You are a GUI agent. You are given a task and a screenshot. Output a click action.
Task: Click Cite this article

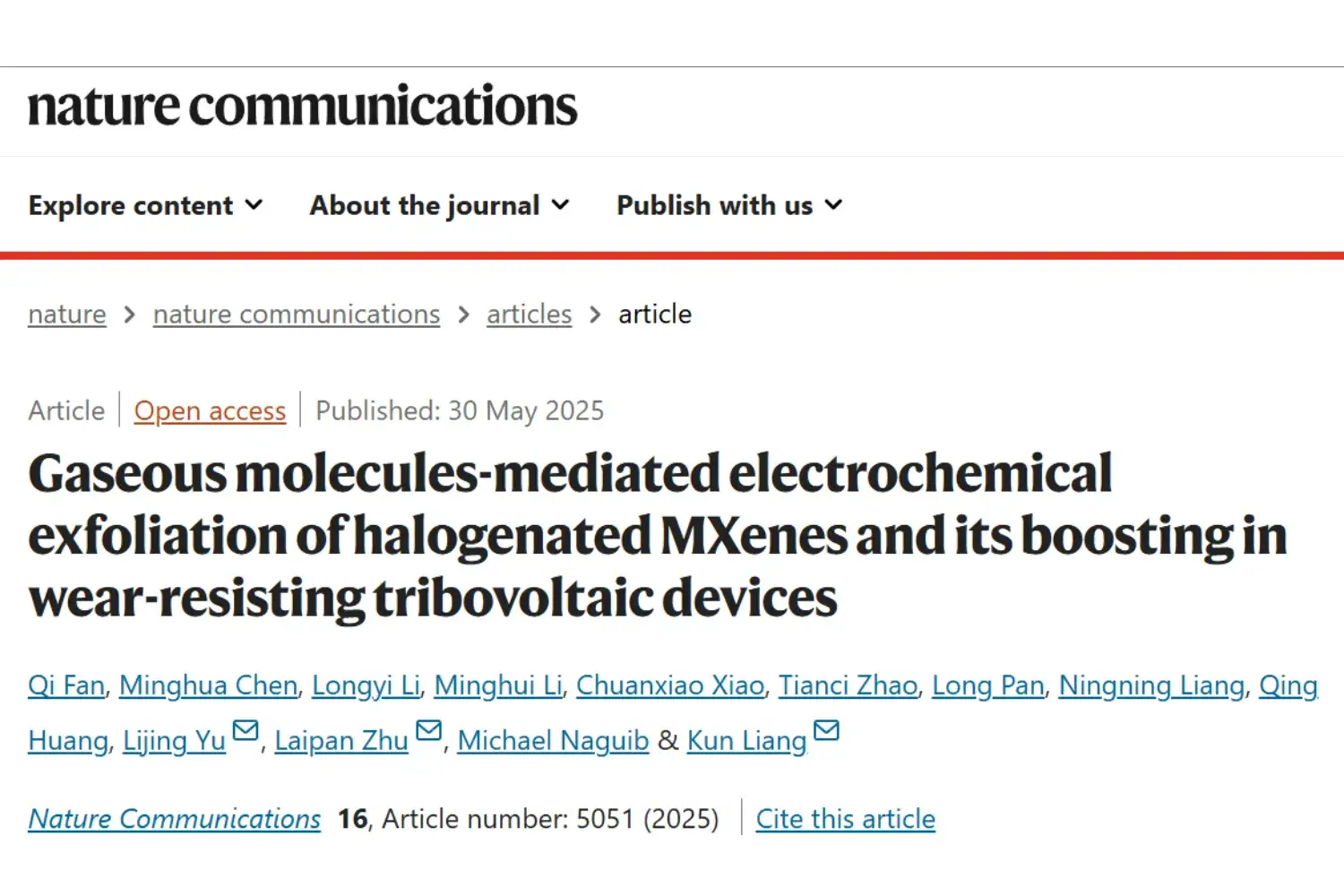tap(845, 819)
